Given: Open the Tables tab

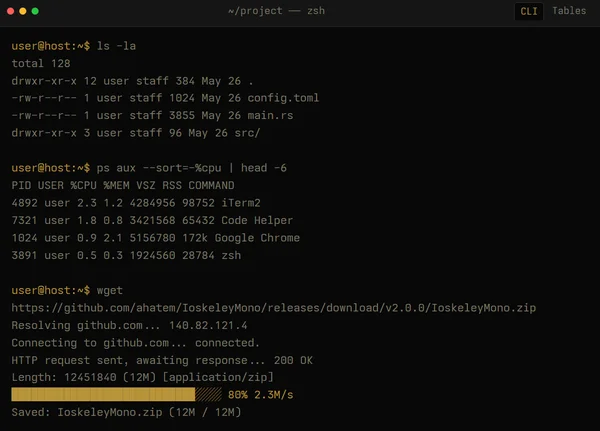Looking at the screenshot, I should pyautogui.click(x=569, y=11).
